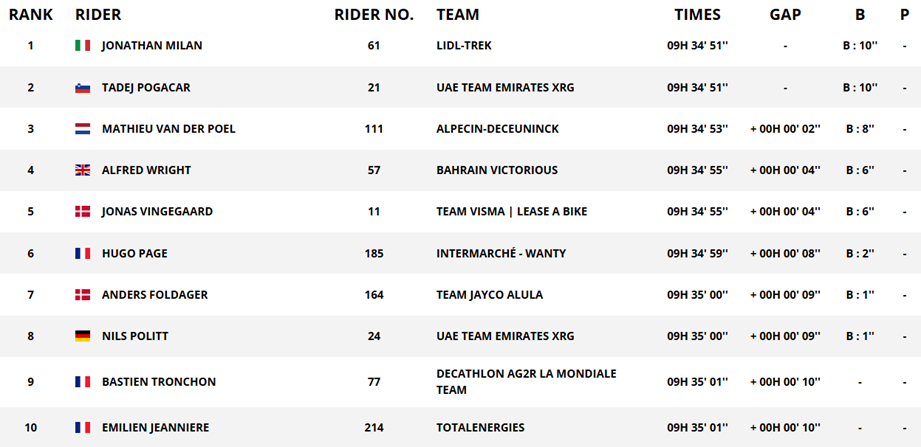Click the British flag beside Alfred Wright
Image resolution: width=921 pixels, height=447 pixels.
pyautogui.click(x=82, y=170)
